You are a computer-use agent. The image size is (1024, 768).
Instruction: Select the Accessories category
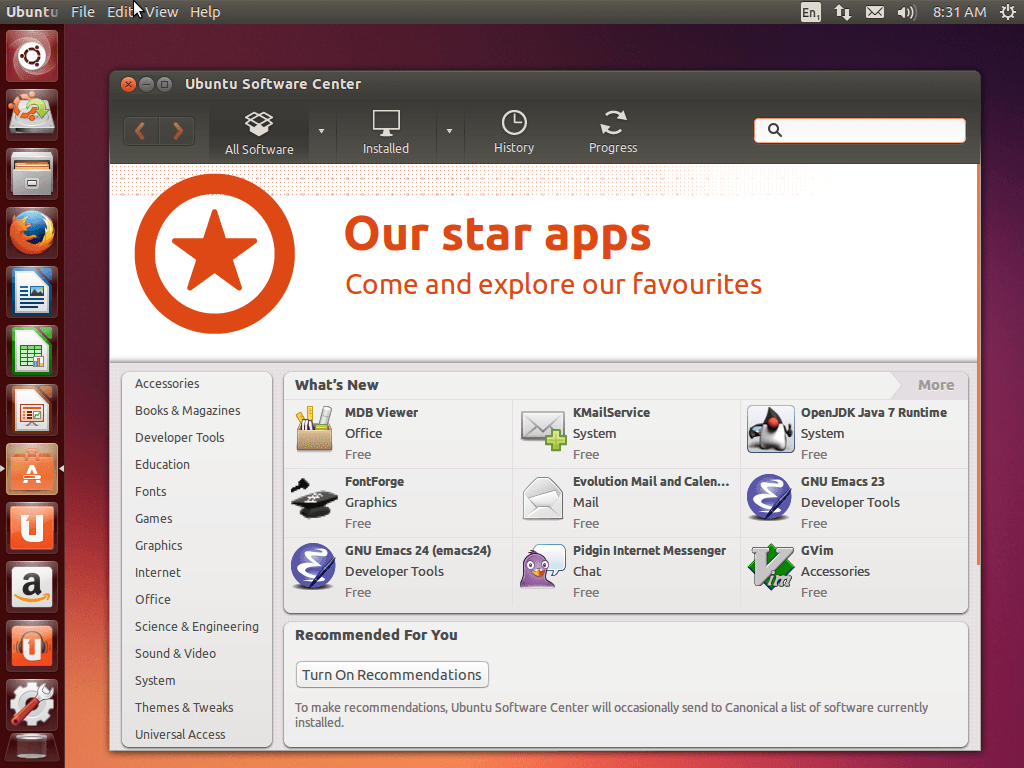pos(167,383)
